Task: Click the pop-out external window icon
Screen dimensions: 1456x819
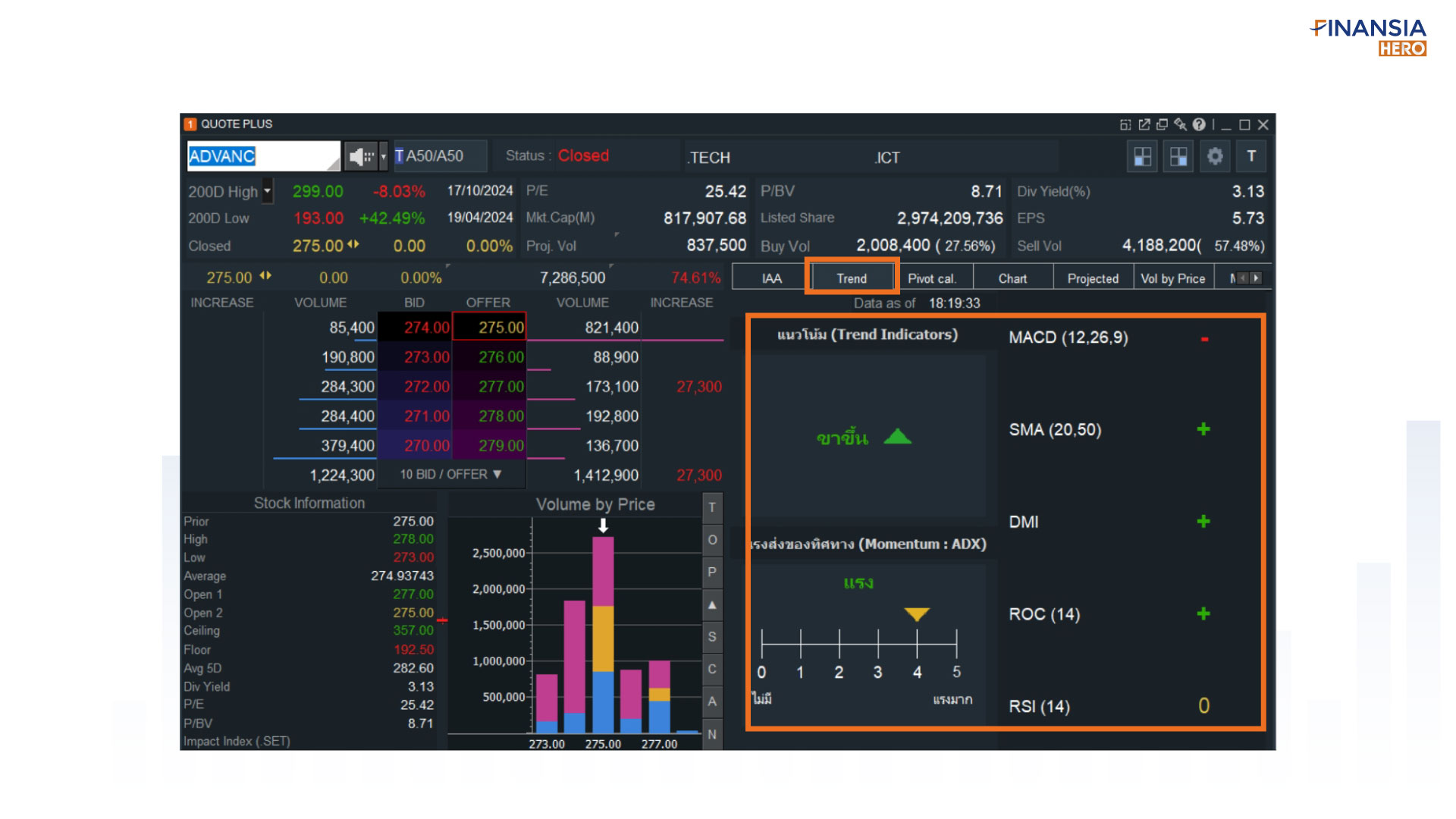Action: [x=1144, y=124]
